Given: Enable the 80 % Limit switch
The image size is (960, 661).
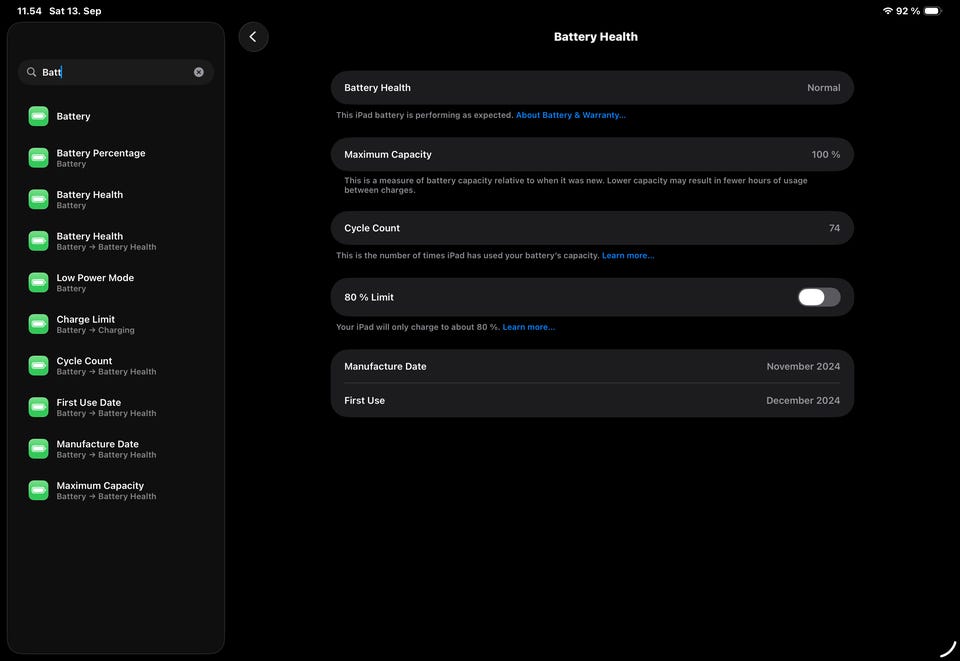Looking at the screenshot, I should coord(819,297).
